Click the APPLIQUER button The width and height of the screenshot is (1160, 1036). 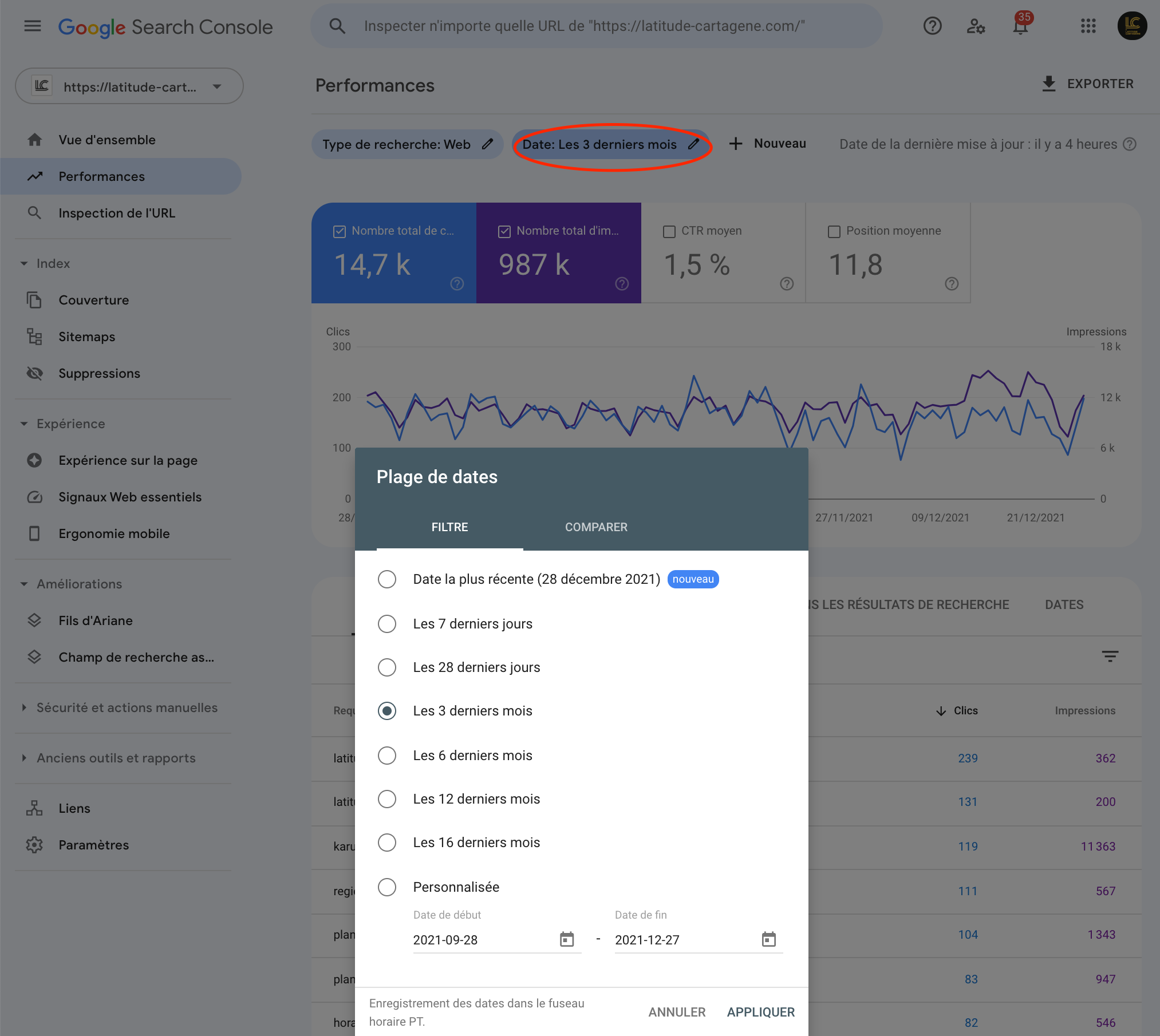pos(760,1012)
